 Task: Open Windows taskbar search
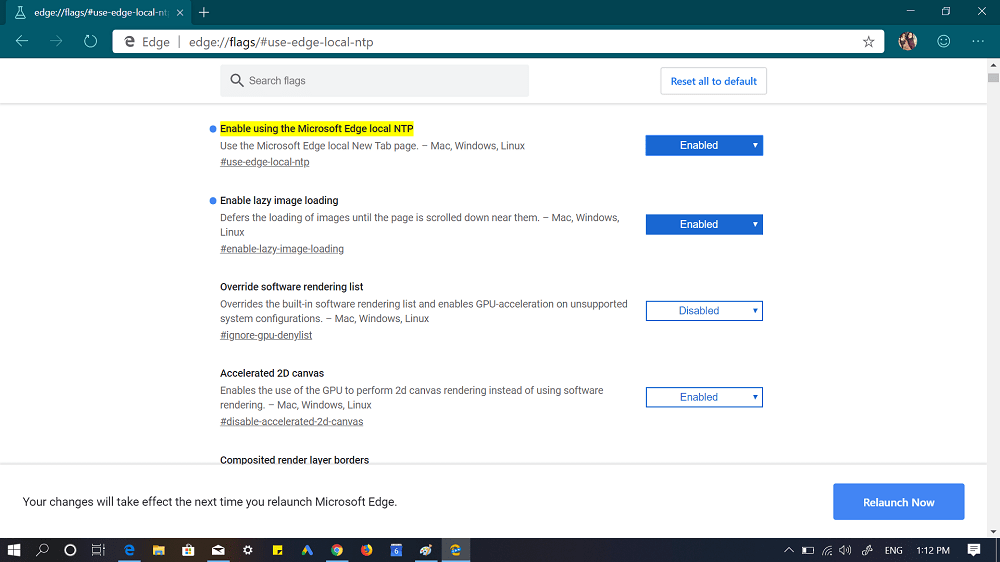[x=42, y=550]
